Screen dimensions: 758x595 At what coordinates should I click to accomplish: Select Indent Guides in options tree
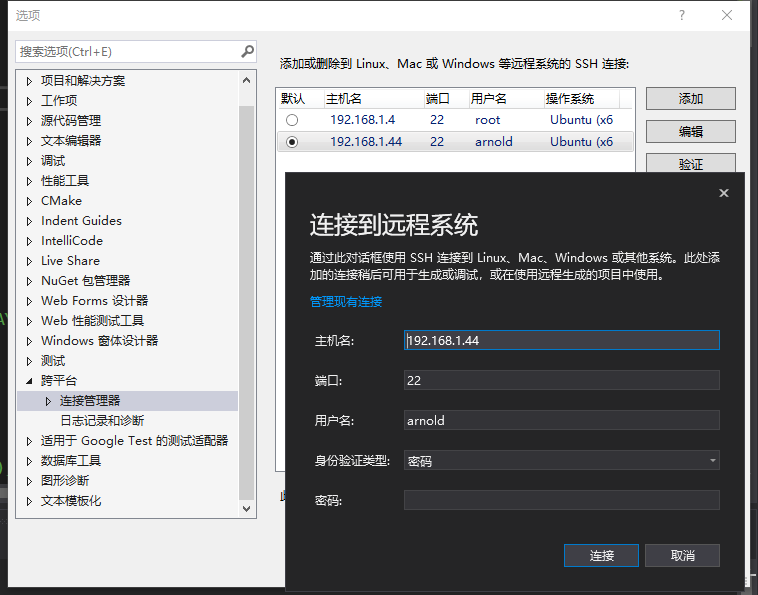click(81, 221)
